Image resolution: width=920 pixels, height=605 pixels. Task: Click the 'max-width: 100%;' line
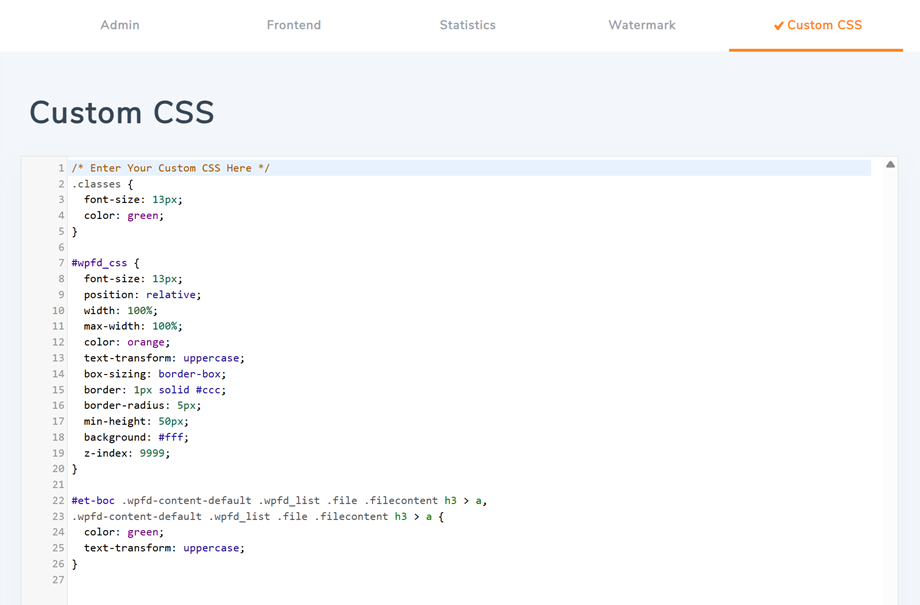(133, 326)
